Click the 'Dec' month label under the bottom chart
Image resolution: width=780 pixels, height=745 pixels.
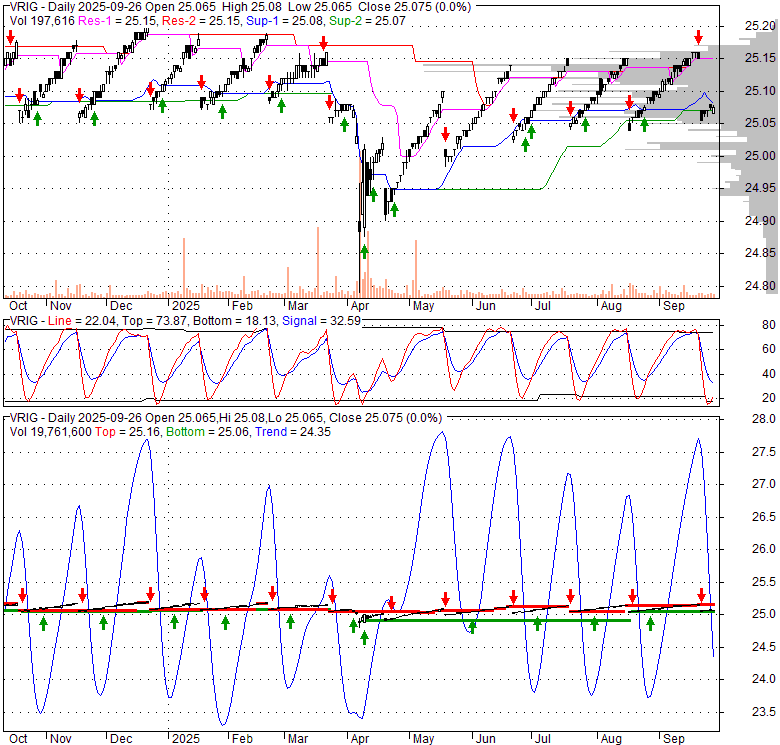pos(121,739)
